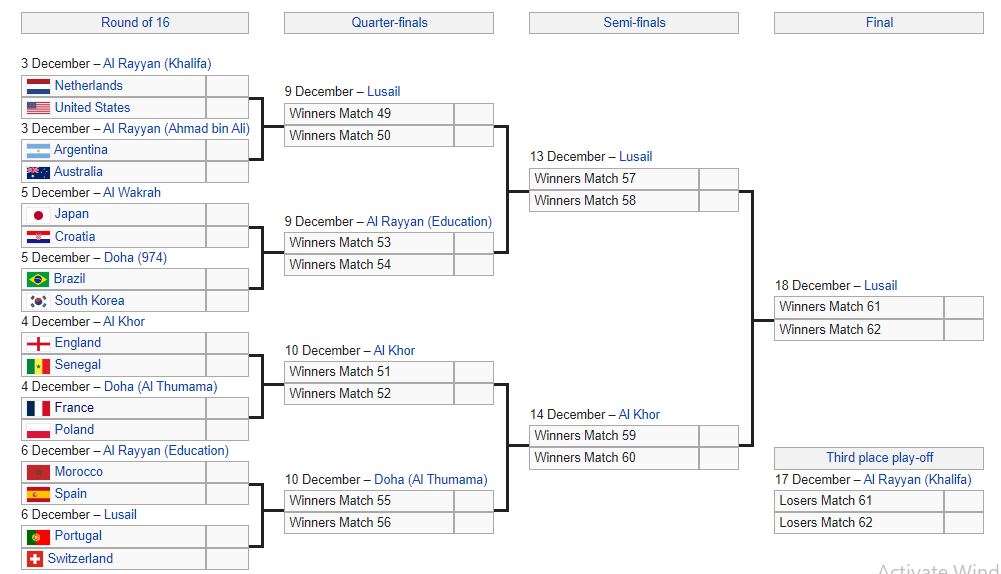This screenshot has height=574, width=1001.
Task: Open Al Rayyan (Ahmad bin Ali) venue link
Action: (x=176, y=128)
